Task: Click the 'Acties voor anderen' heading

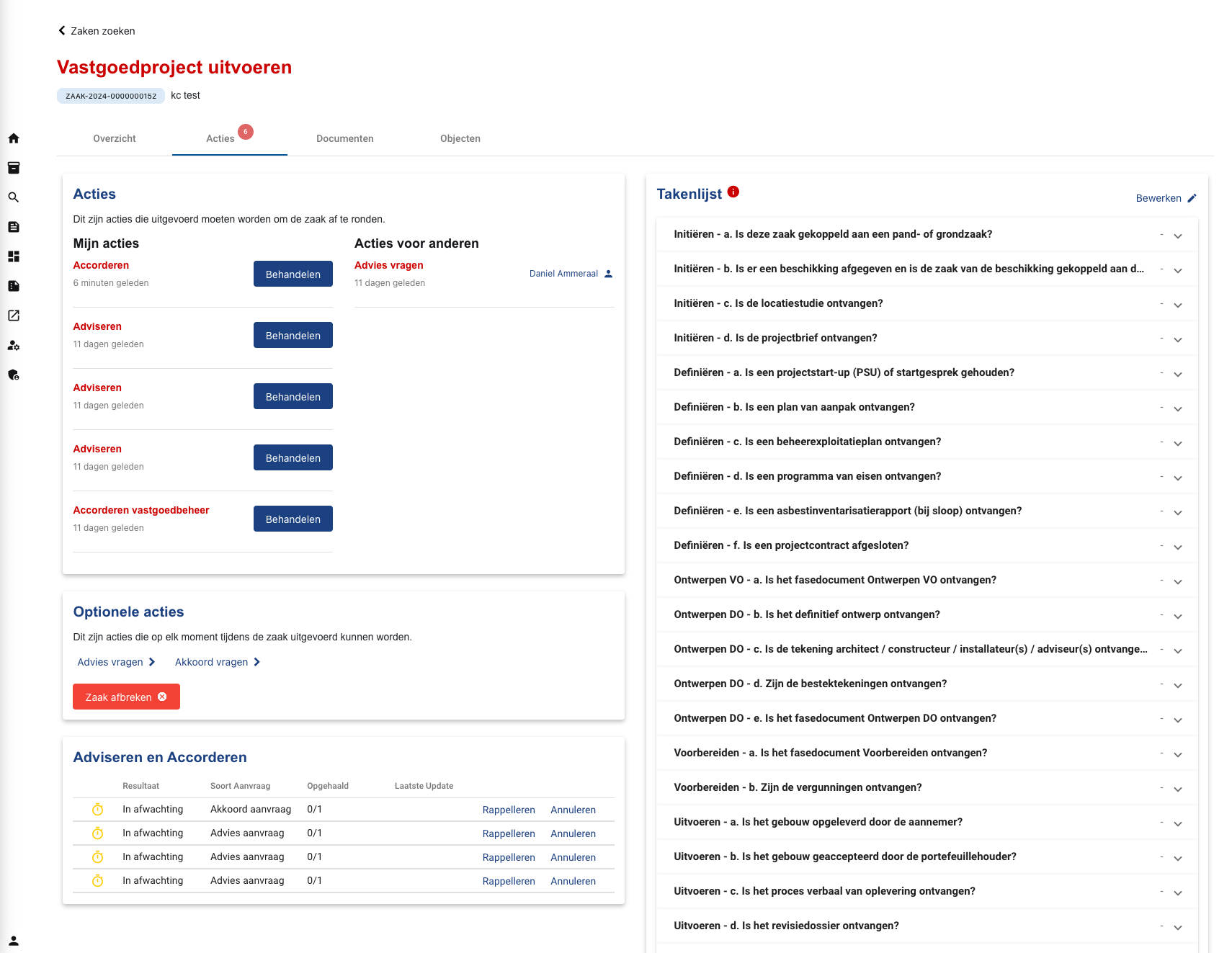Action: pos(416,243)
